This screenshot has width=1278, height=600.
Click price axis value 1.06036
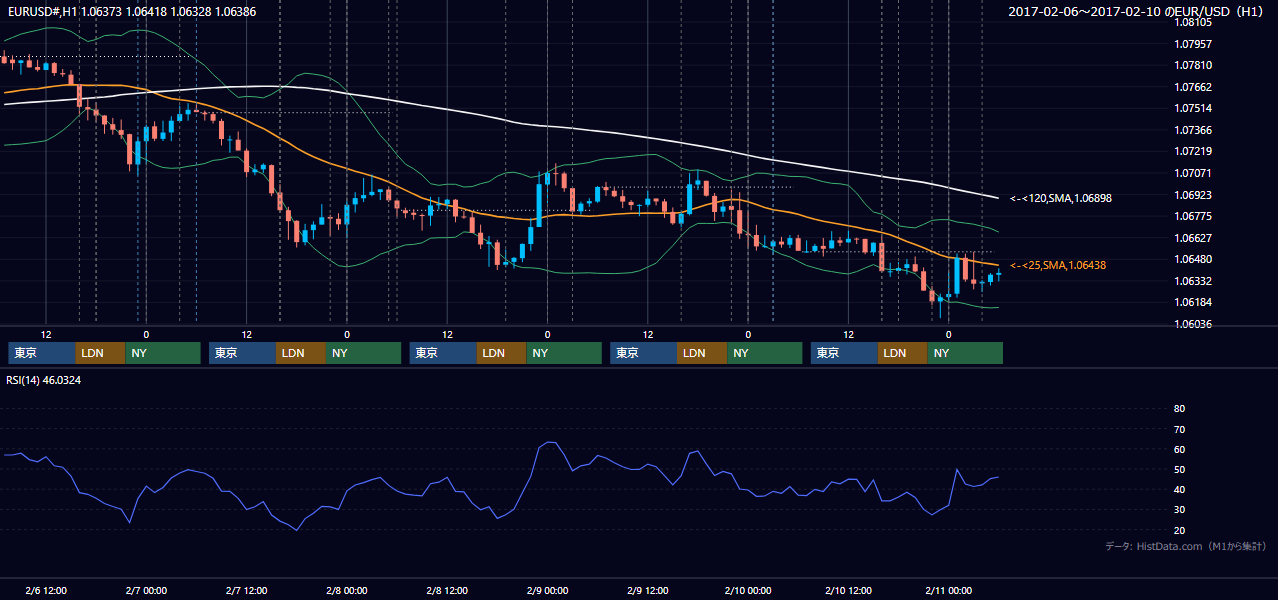coord(1193,324)
